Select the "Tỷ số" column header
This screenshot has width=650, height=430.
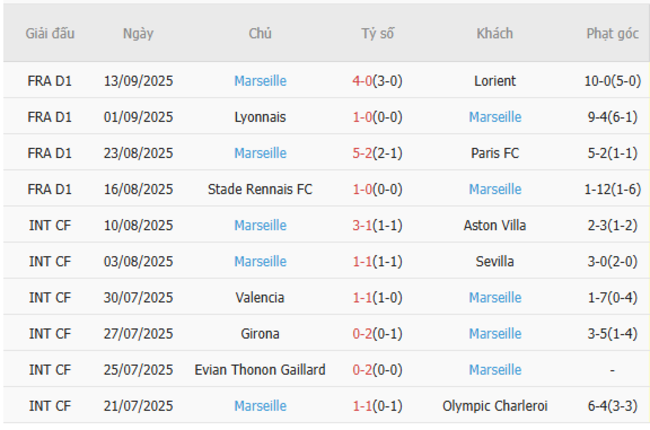378,33
